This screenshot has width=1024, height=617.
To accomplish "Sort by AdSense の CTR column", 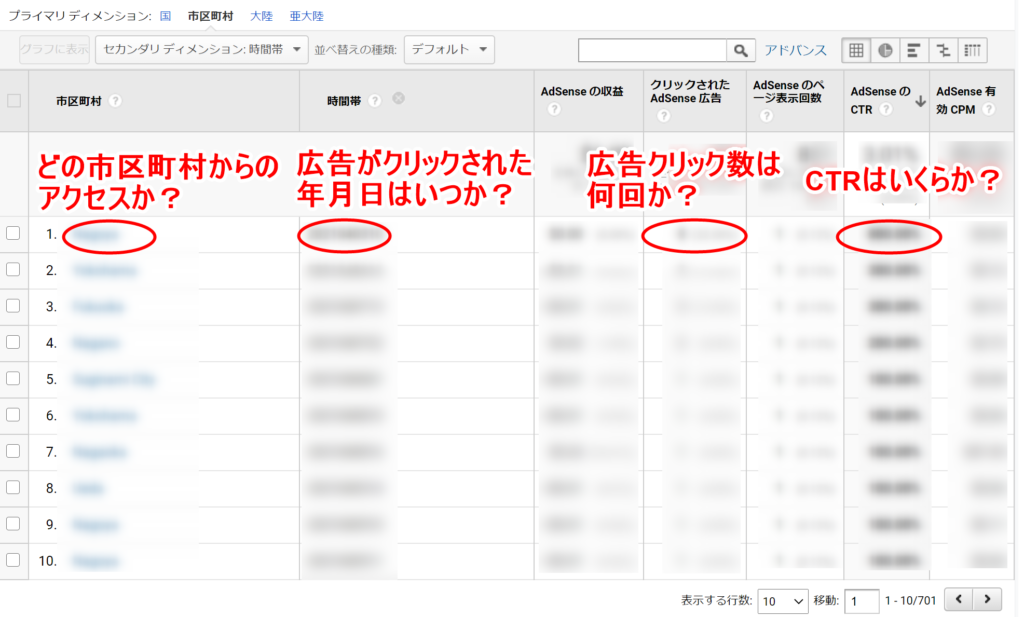I will pos(880,99).
